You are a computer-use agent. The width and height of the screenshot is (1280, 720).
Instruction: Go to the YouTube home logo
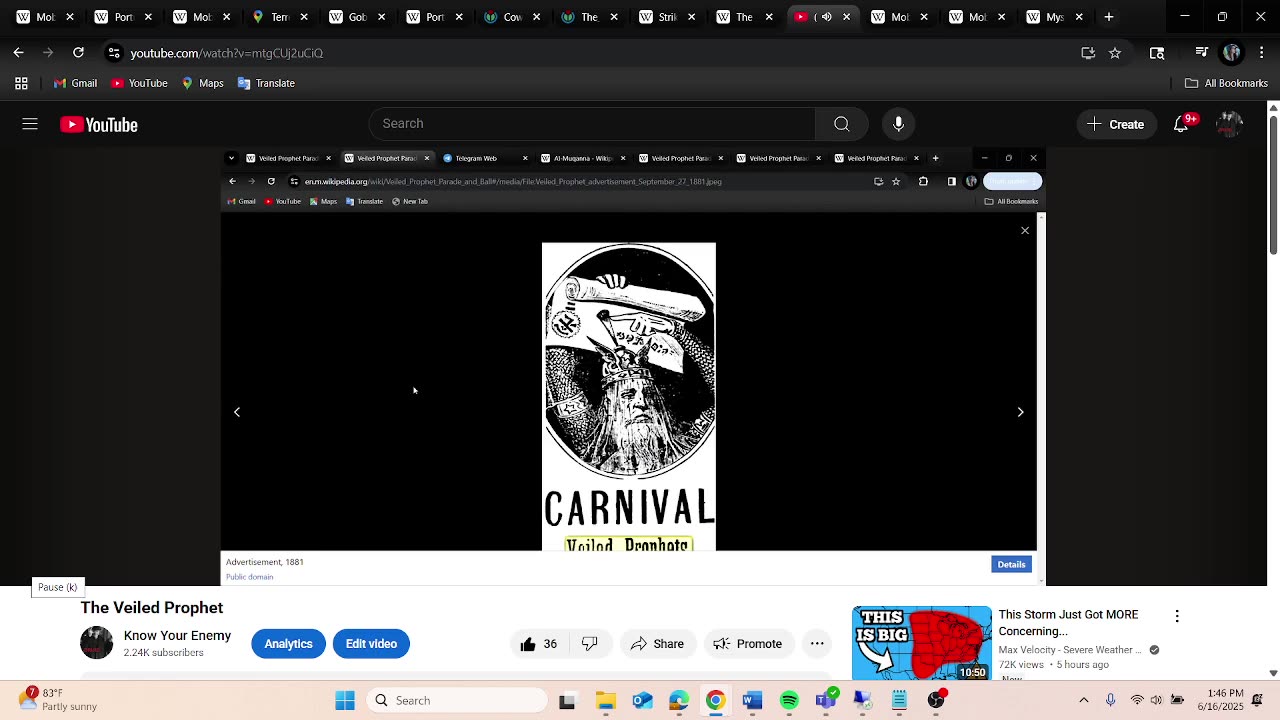pyautogui.click(x=99, y=125)
